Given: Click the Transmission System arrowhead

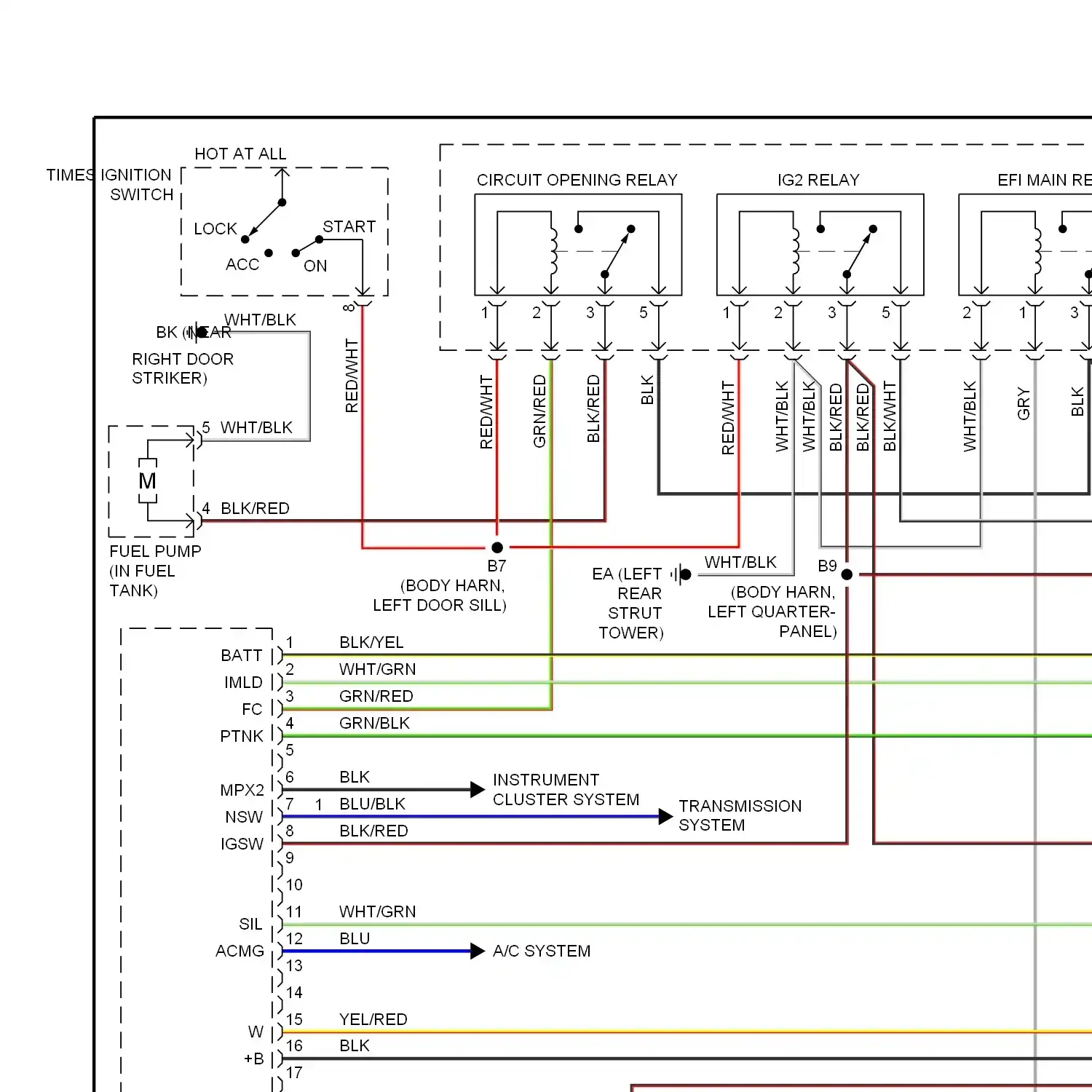Looking at the screenshot, I should tap(665, 816).
